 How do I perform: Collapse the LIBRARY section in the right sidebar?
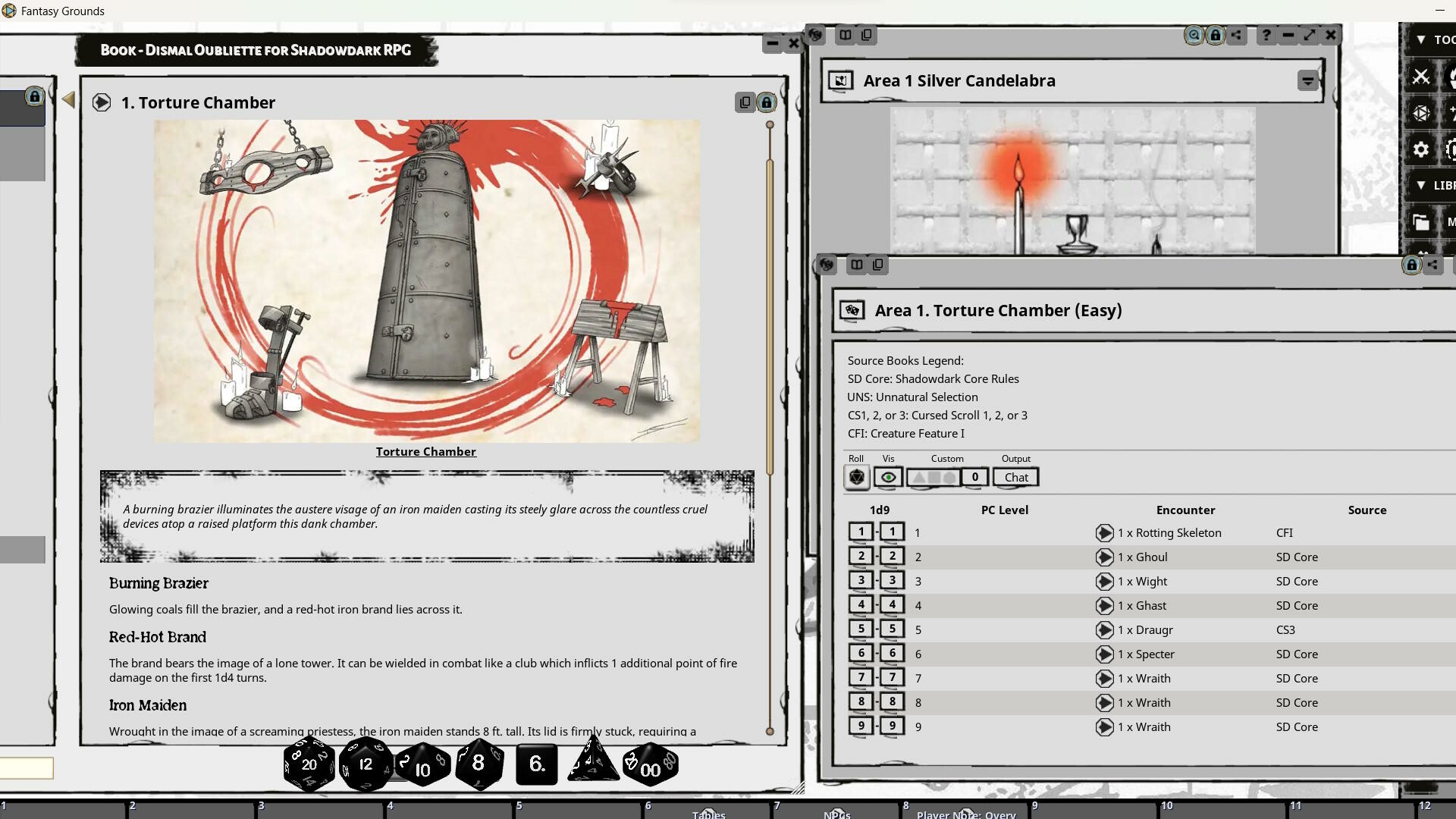tap(1421, 184)
